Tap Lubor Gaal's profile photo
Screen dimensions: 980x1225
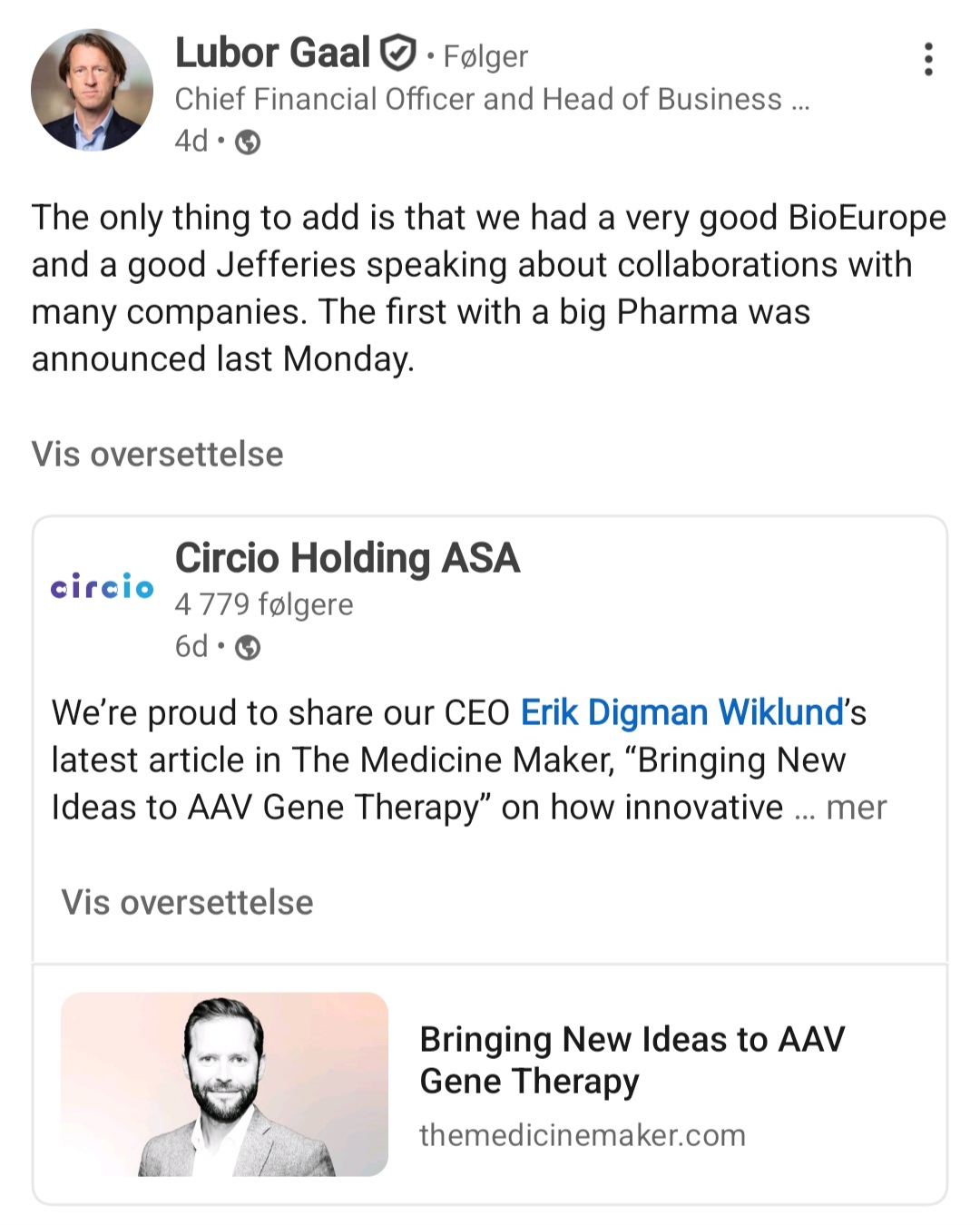pyautogui.click(x=92, y=90)
